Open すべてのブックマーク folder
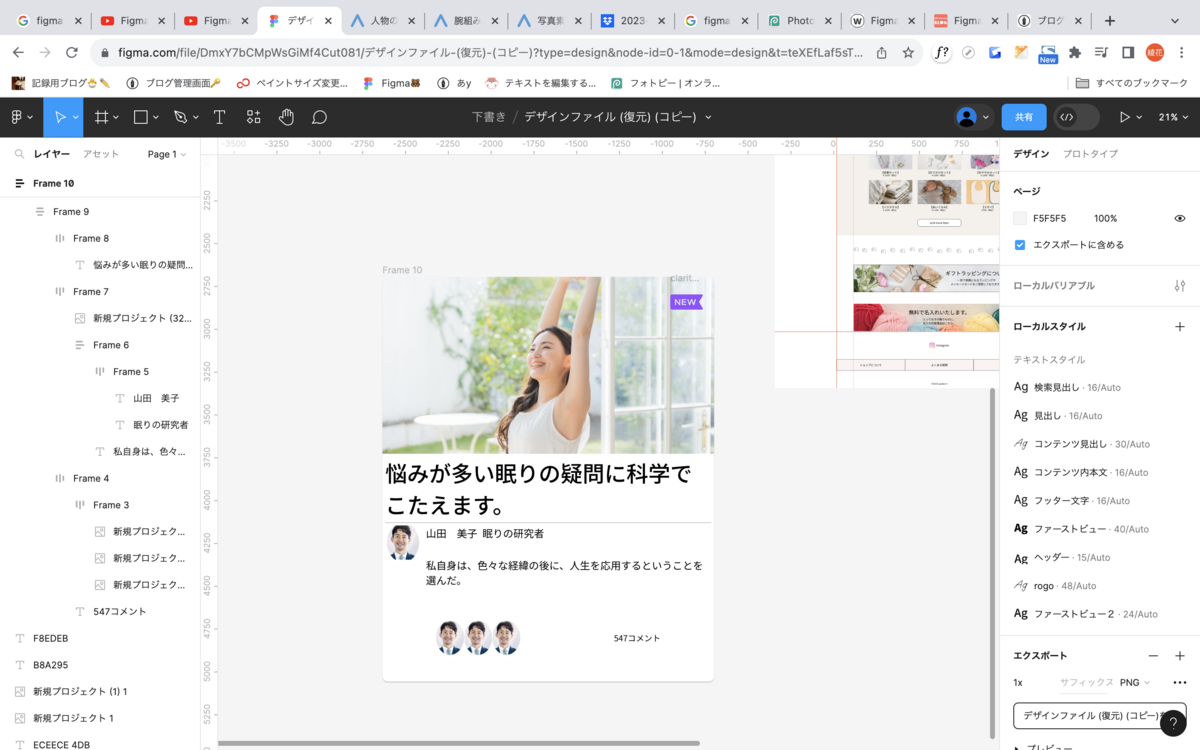Image resolution: width=1200 pixels, height=750 pixels. coord(1131,83)
